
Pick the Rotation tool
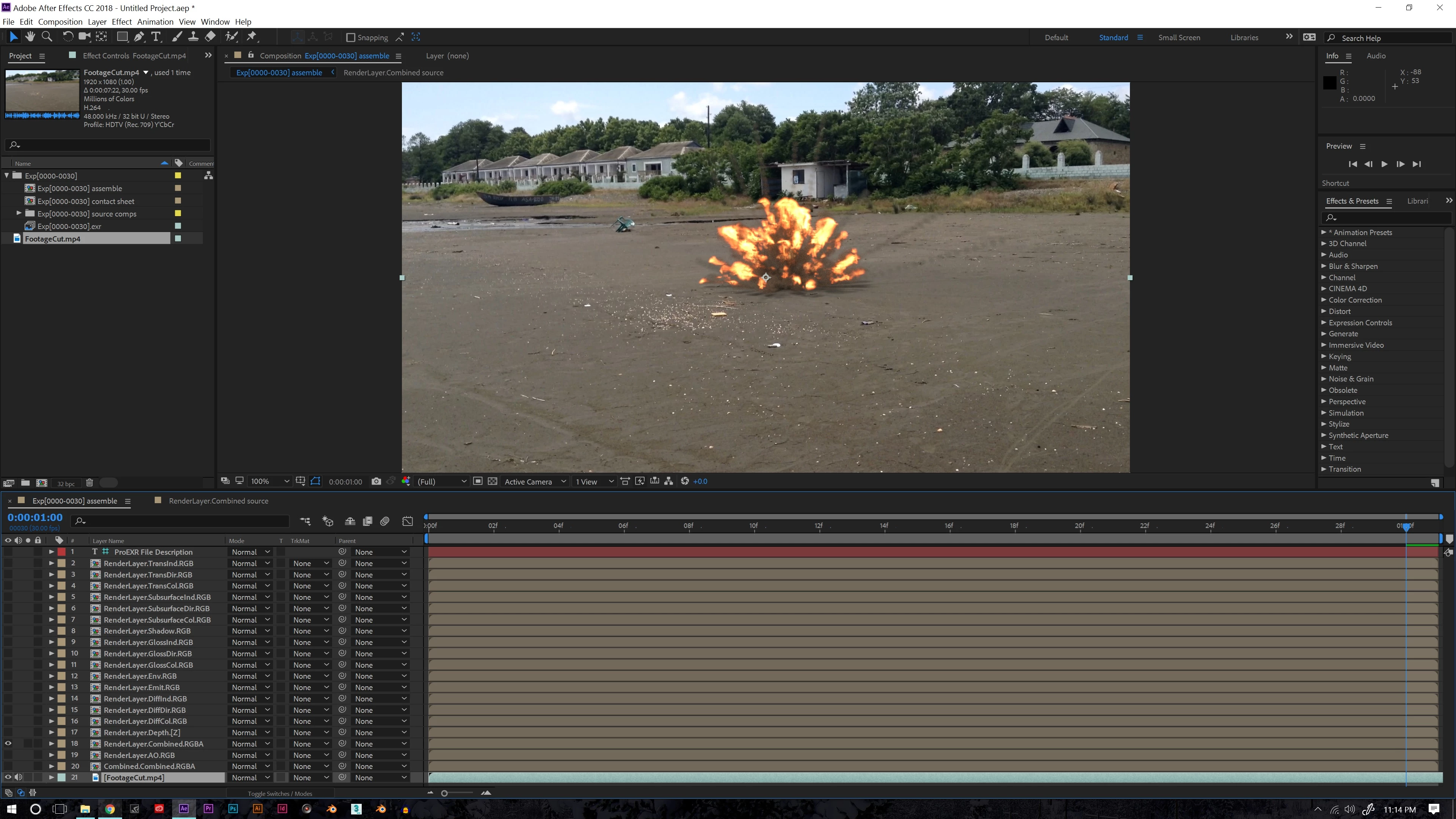point(67,37)
